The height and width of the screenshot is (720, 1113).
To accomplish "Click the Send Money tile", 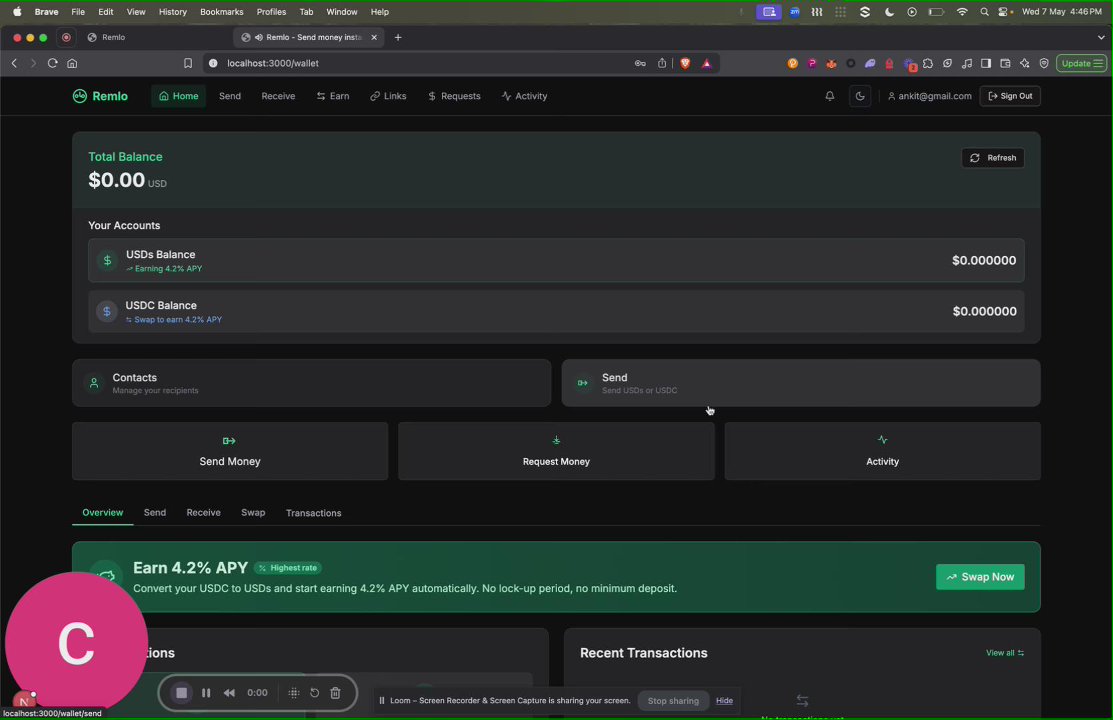I will coord(230,451).
